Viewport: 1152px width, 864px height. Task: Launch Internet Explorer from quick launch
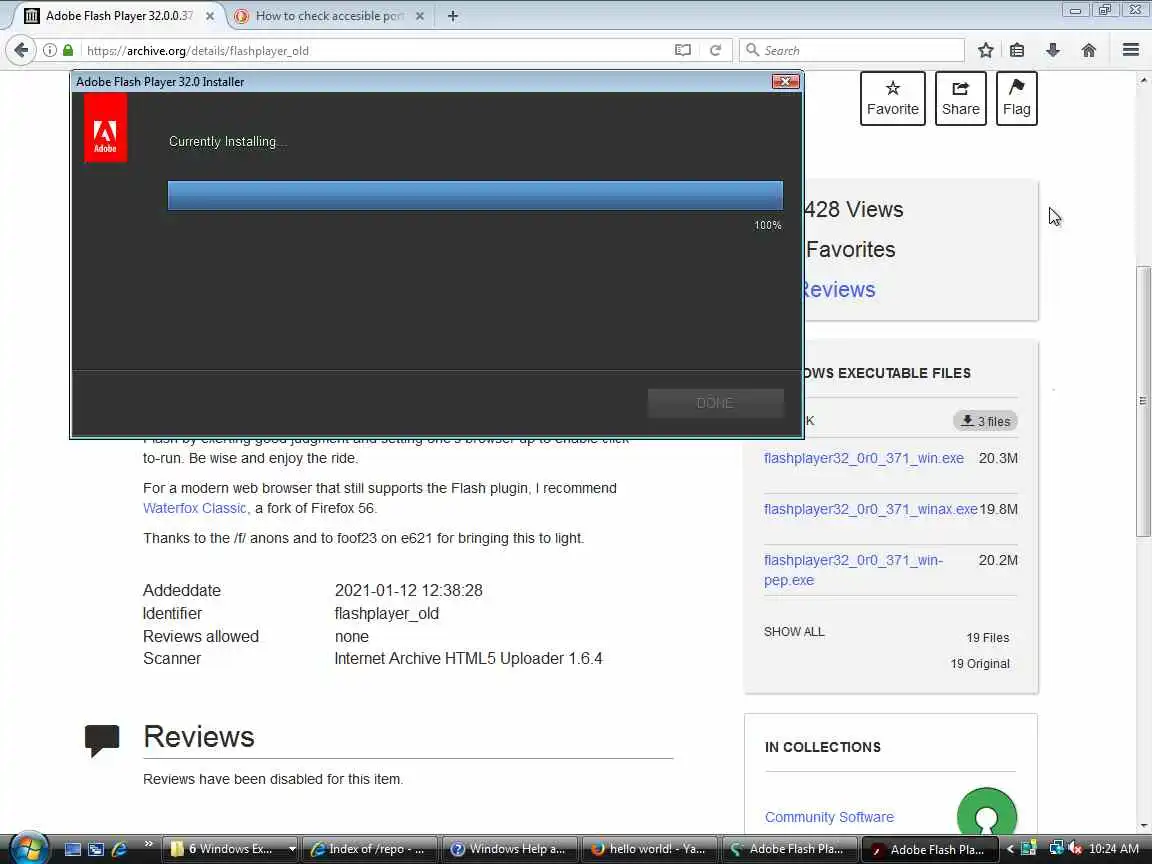pos(119,849)
